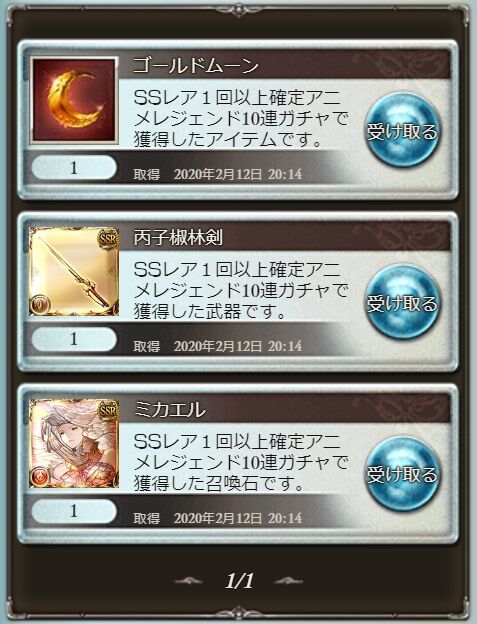The image size is (477, 624).
Task: Click the quantity 1 field under the sword
Action: (x=74, y=339)
